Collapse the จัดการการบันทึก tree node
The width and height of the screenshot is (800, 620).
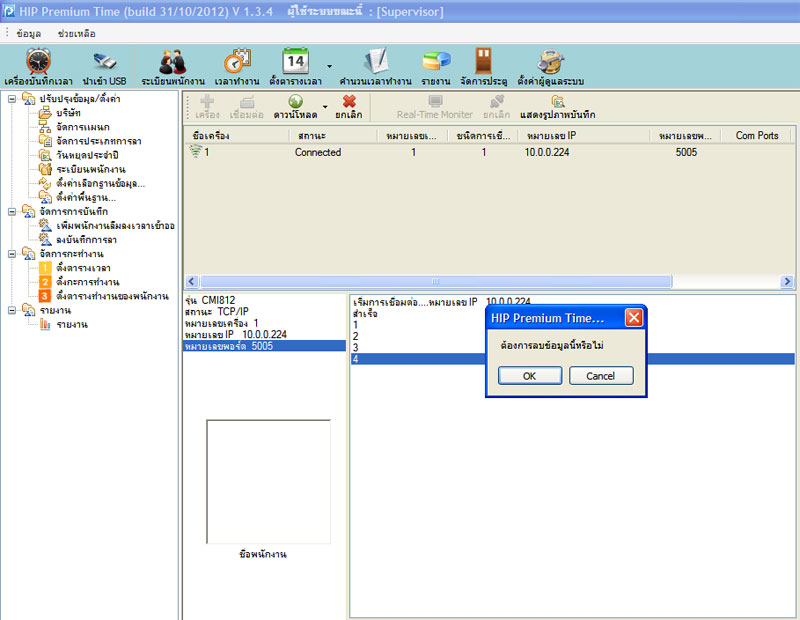click(x=12, y=211)
